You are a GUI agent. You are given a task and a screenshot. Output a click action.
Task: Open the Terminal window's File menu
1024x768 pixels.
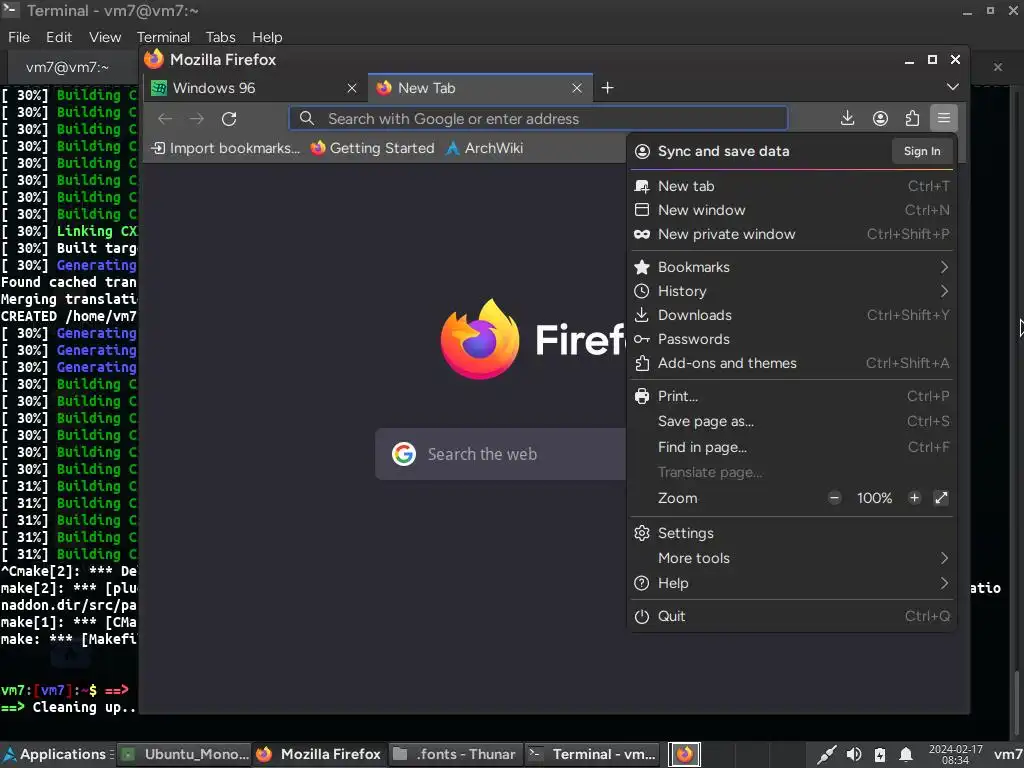tap(19, 37)
